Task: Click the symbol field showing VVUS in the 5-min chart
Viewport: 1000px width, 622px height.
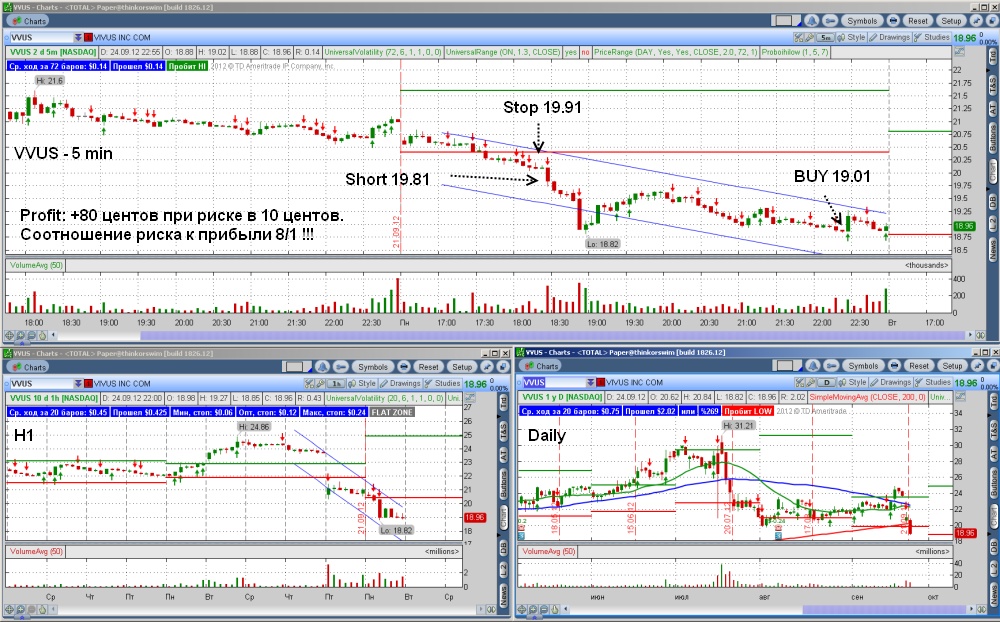Action: click(41, 38)
